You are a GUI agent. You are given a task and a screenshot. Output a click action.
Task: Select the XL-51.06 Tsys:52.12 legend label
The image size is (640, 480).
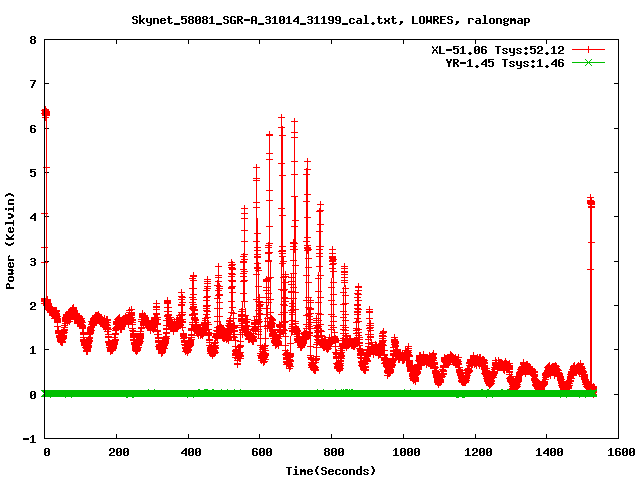[498, 50]
